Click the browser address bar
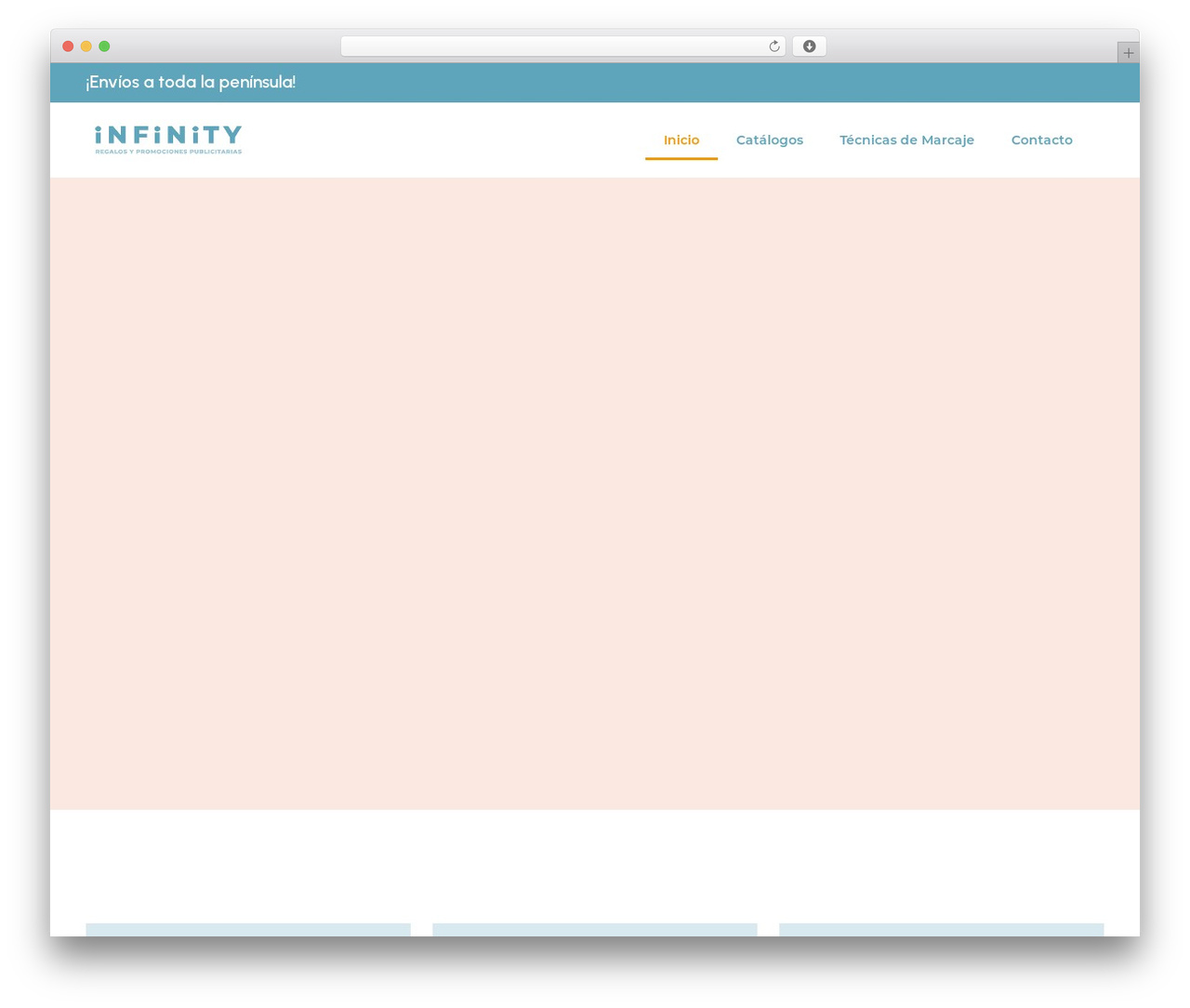Screen dimensions: 1190x1008 pos(562,46)
